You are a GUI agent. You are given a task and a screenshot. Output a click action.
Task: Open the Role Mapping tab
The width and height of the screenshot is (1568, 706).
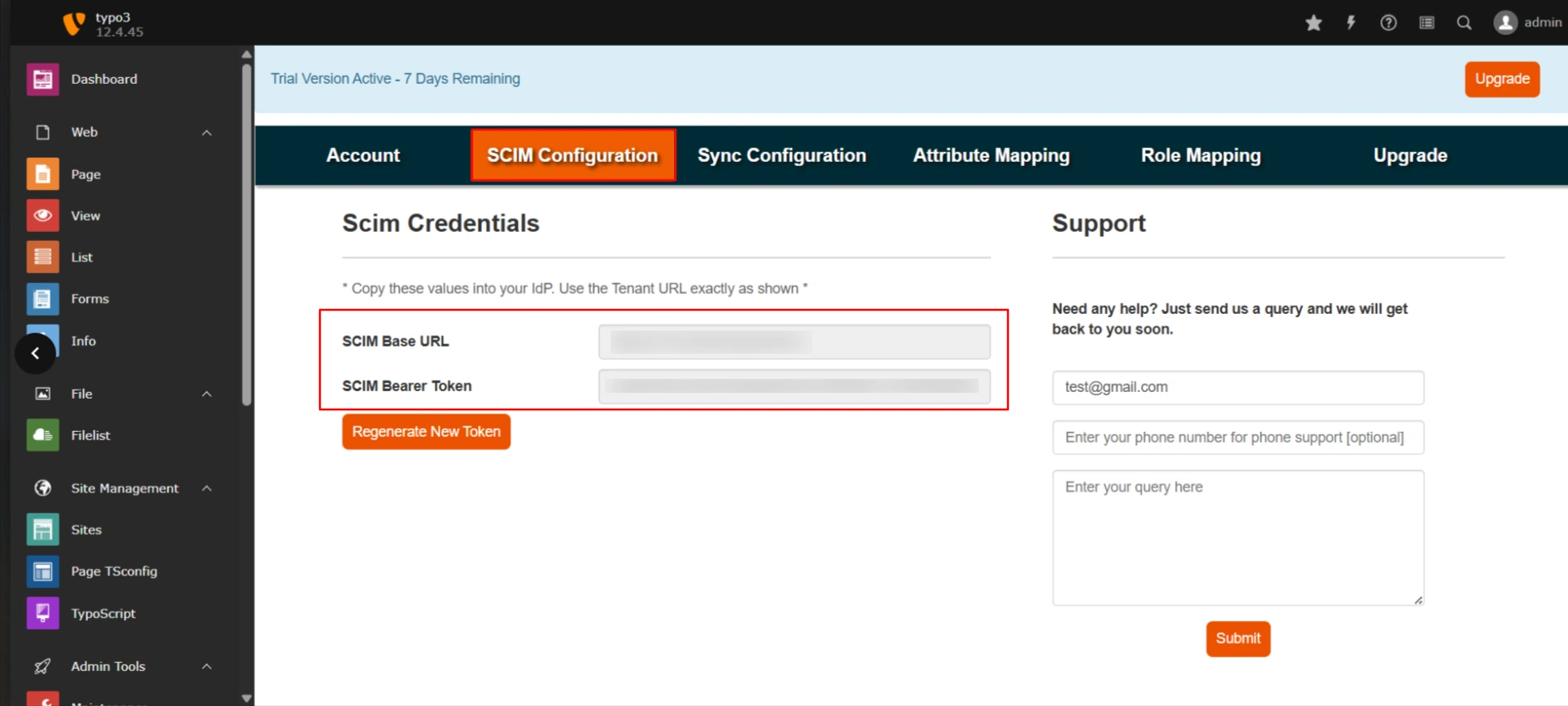1201,155
